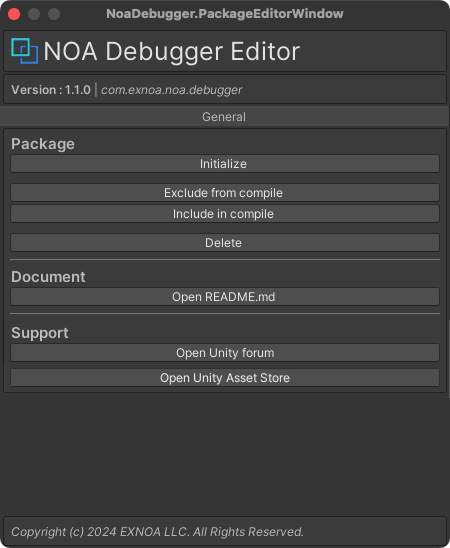Close the PackageEditorWindow with red button
The width and height of the screenshot is (450, 548).
click(x=14, y=14)
